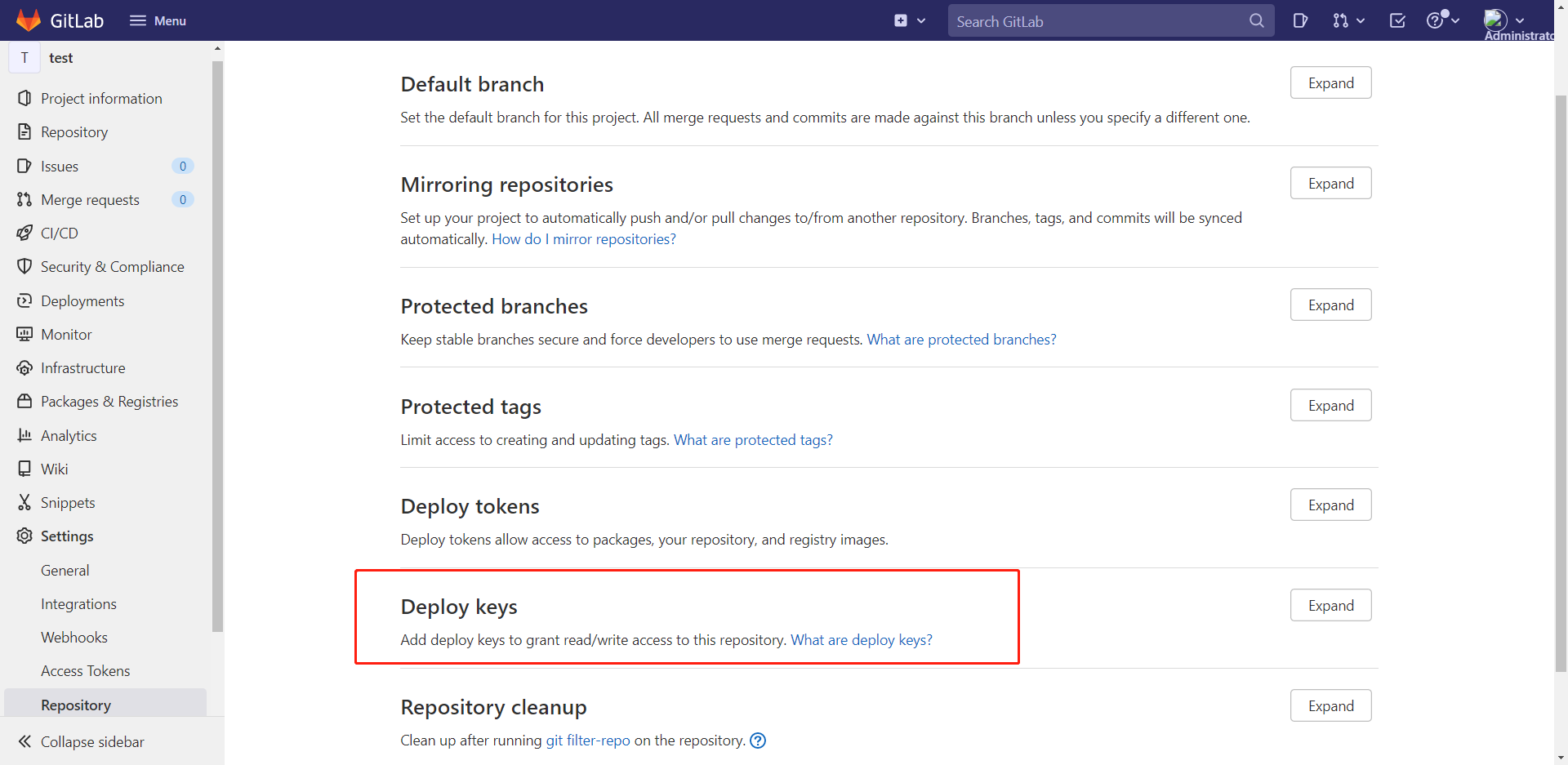This screenshot has height=765, width=1568.
Task: Open the 'What are protected branches?' link
Action: coord(961,339)
